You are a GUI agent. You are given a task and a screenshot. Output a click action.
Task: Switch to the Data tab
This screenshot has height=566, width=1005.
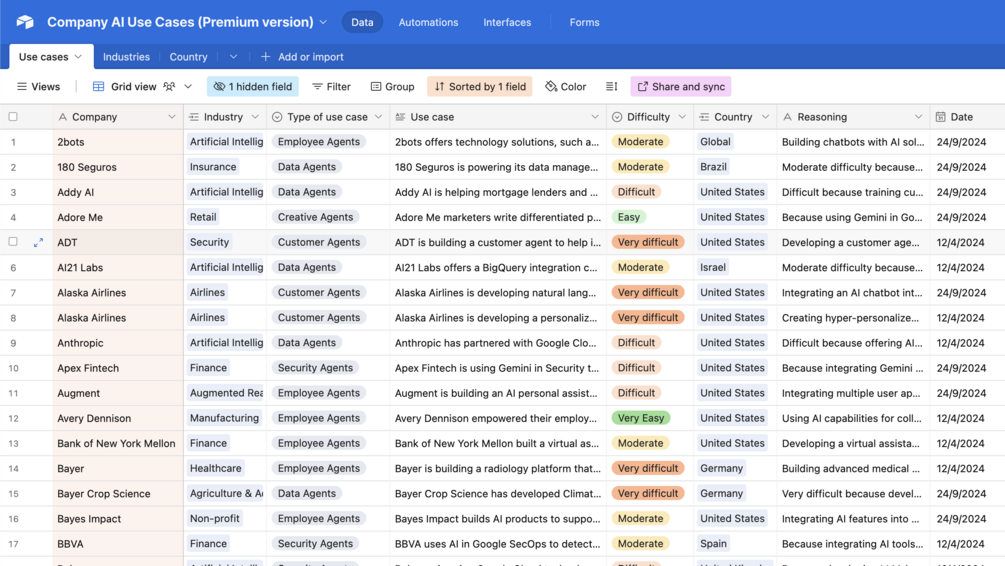pos(362,22)
